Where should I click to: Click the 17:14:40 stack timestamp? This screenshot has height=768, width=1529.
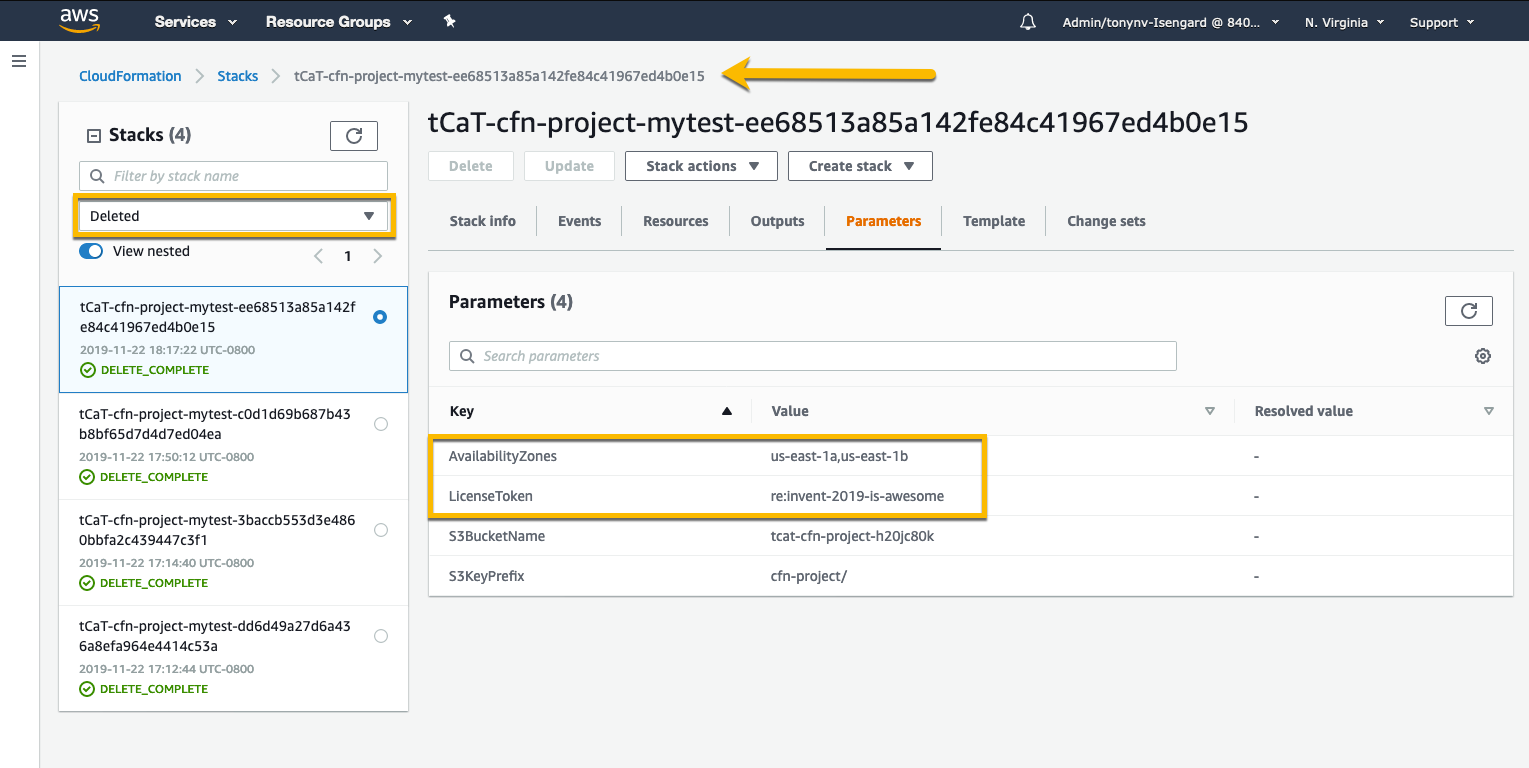pos(167,563)
